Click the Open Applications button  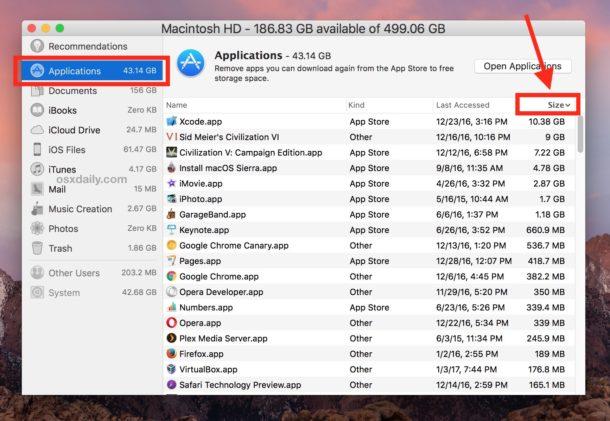pyautogui.click(x=522, y=66)
